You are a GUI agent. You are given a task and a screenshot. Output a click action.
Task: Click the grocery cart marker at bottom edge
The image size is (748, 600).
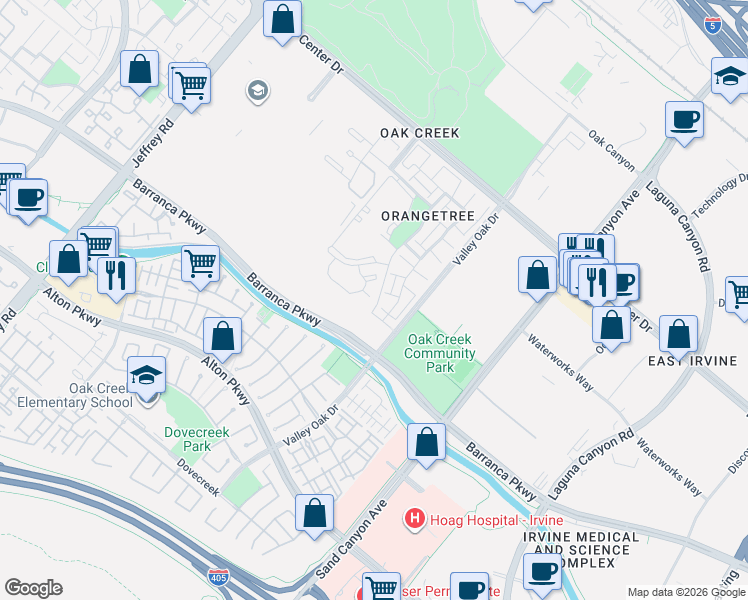pos(381,586)
